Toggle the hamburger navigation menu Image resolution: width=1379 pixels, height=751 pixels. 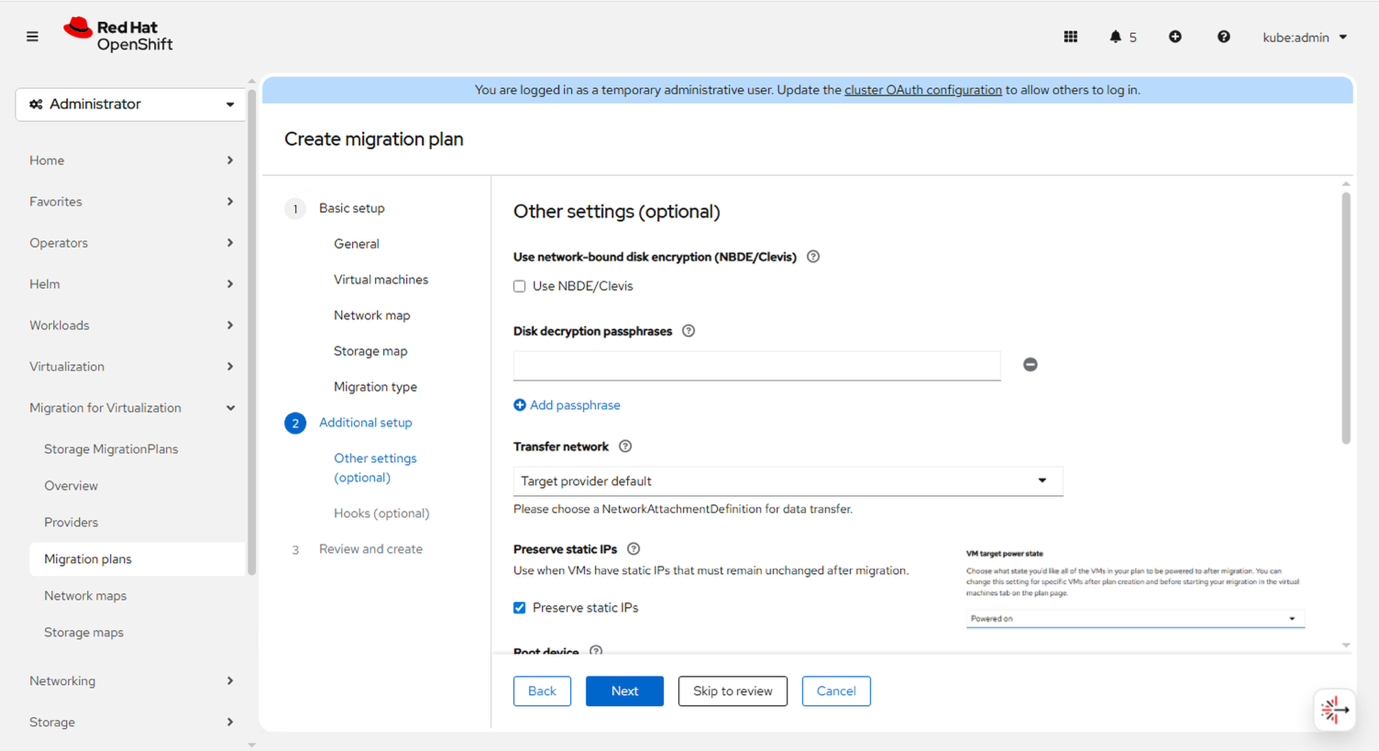coord(32,37)
